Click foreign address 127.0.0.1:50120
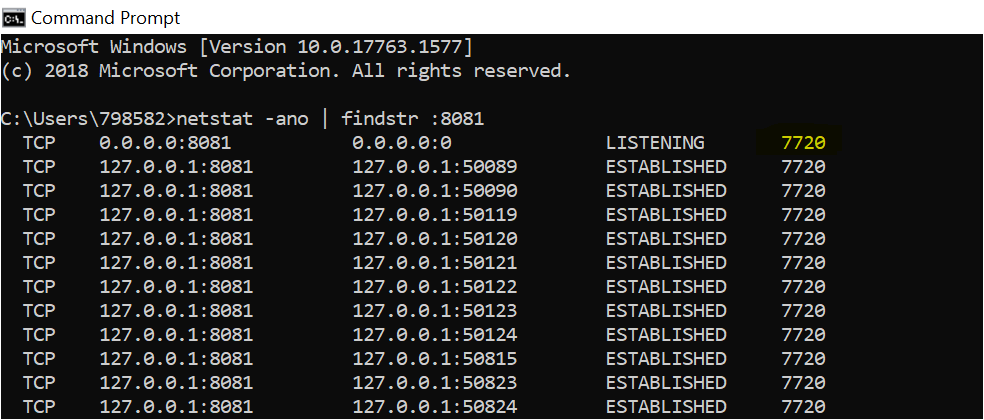The image size is (984, 420). click(435, 239)
